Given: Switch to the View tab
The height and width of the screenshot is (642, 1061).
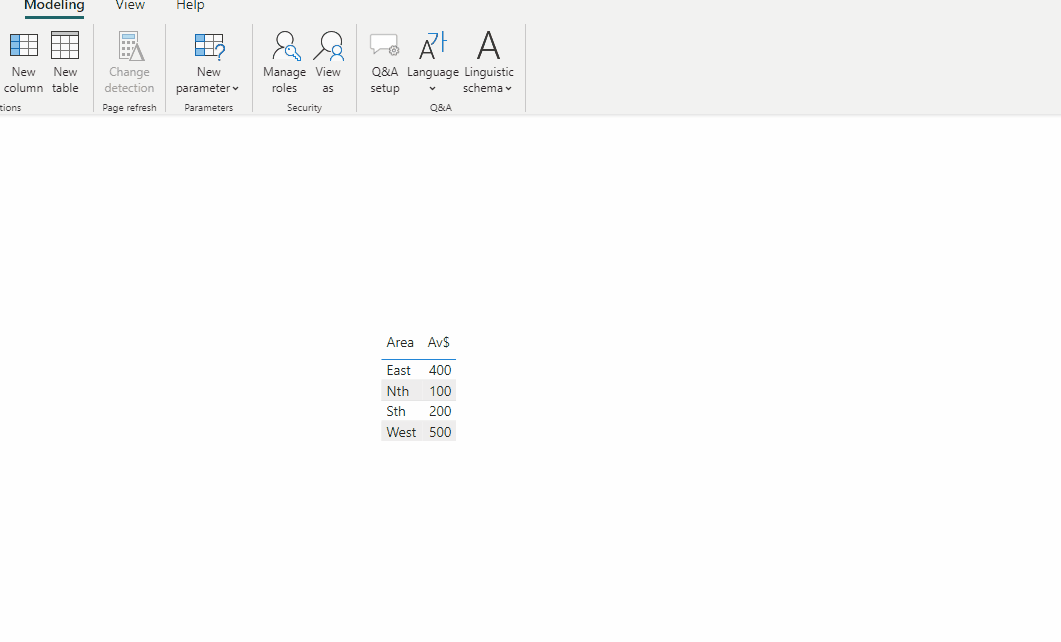Looking at the screenshot, I should (130, 6).
